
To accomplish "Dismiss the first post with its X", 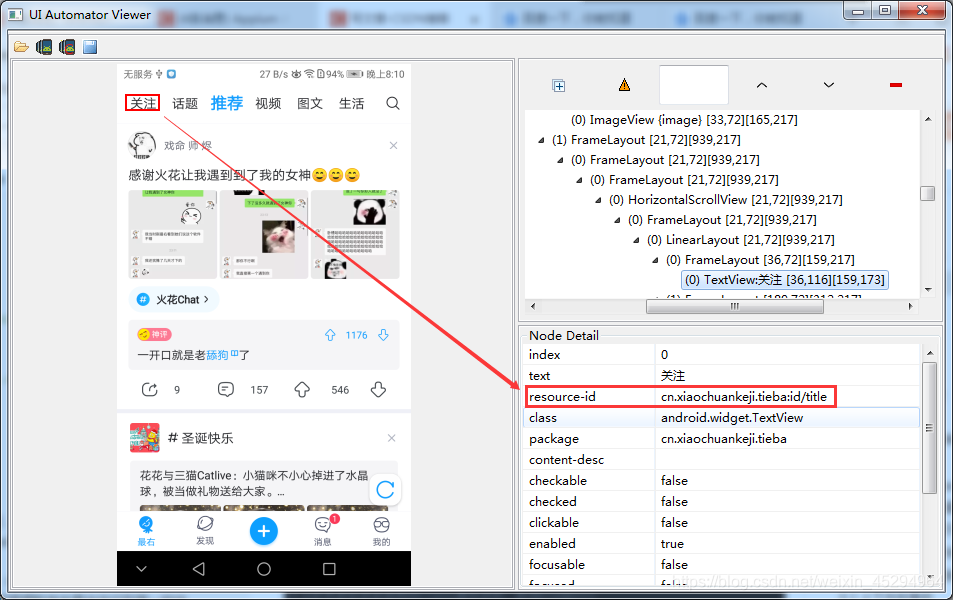I will (393, 145).
